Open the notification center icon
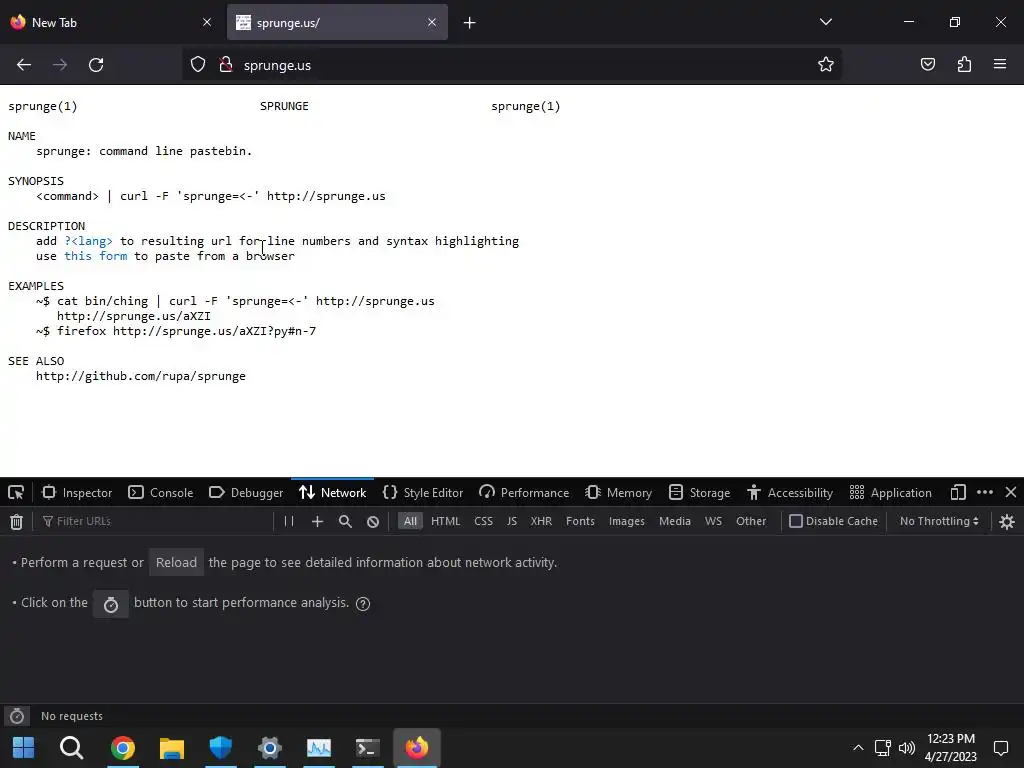1024x768 pixels. pos(1000,748)
